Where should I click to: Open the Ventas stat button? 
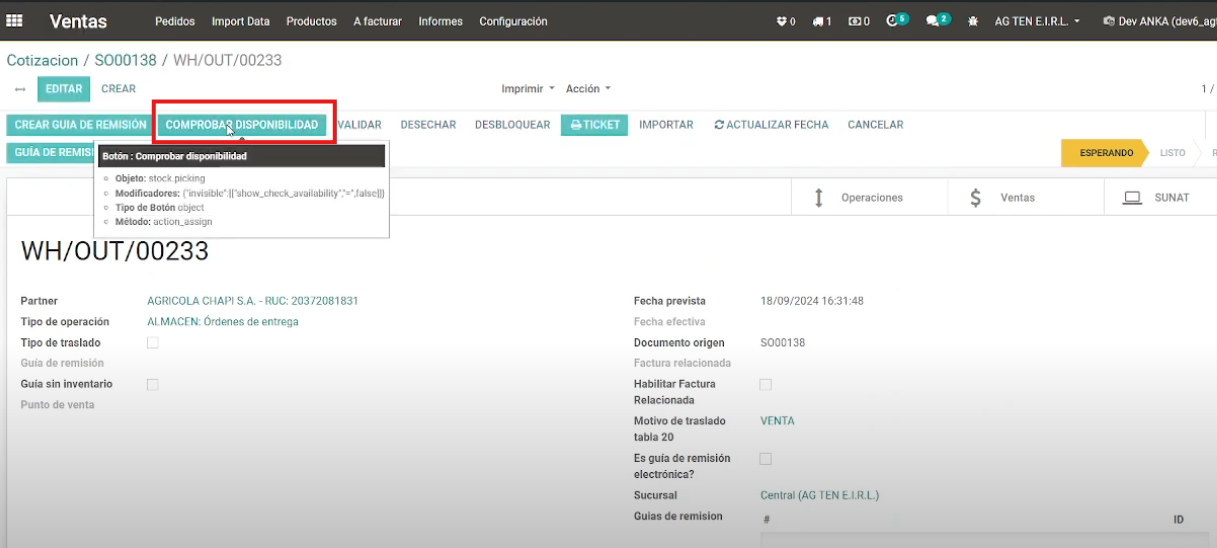[x=1026, y=198]
